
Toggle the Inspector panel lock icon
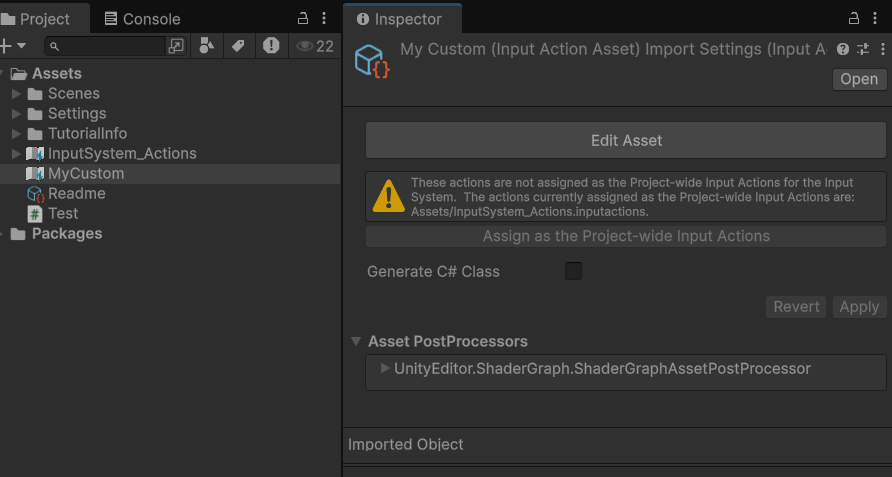pos(854,18)
